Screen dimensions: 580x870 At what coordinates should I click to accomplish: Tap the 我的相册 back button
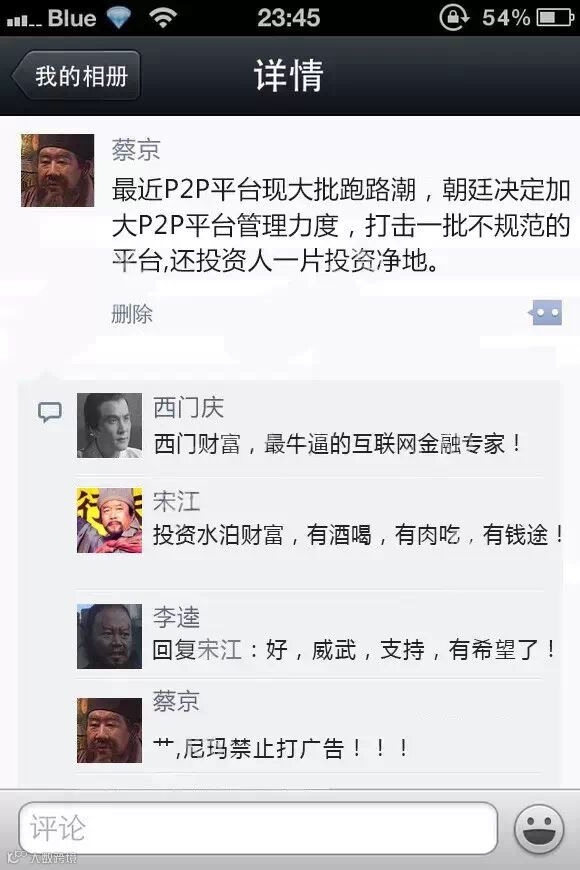pyautogui.click(x=77, y=75)
